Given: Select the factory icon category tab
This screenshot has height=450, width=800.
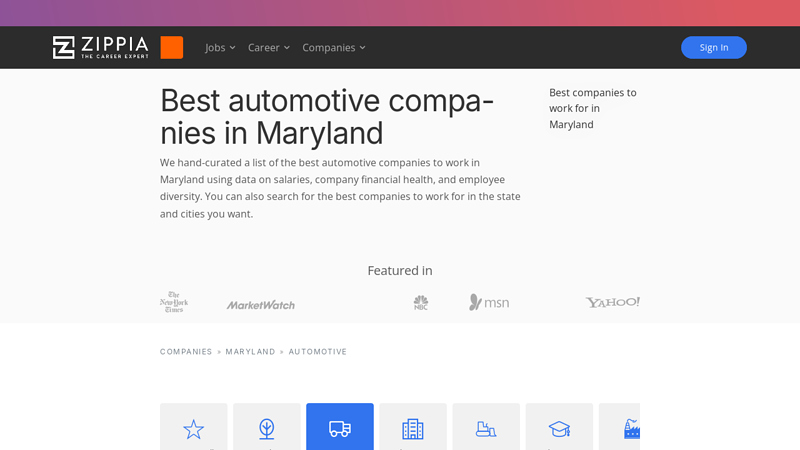Looking at the screenshot, I should click(x=619, y=427).
